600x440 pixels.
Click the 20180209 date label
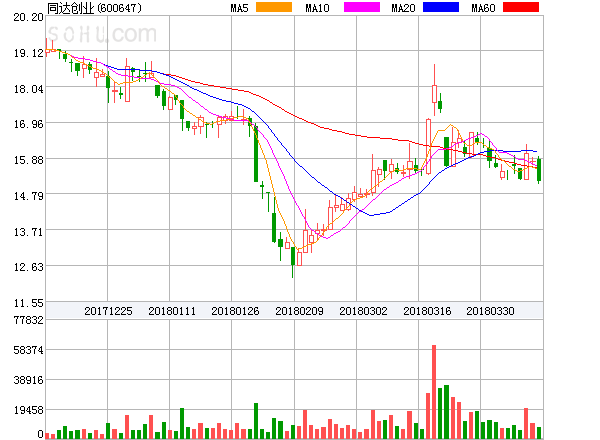pos(299,311)
